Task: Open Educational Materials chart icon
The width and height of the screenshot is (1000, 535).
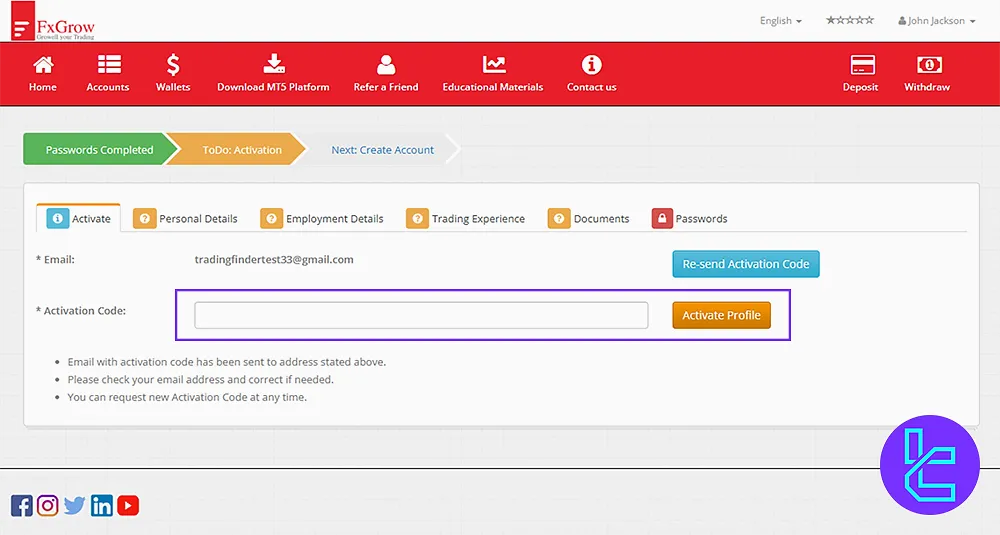Action: click(494, 64)
